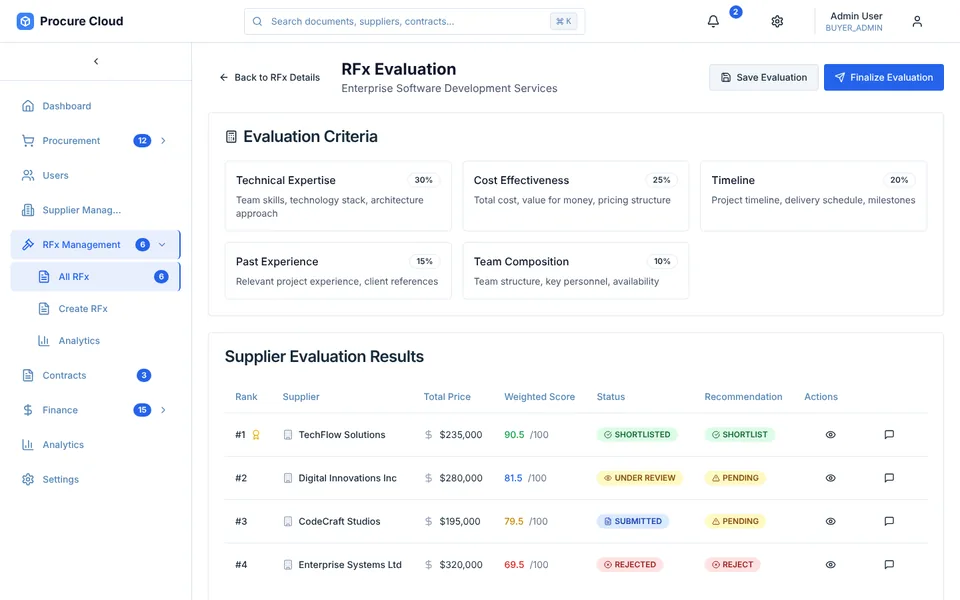Image resolution: width=960 pixels, height=600 pixels.
Task: Focus the search documents field
Action: click(x=414, y=21)
